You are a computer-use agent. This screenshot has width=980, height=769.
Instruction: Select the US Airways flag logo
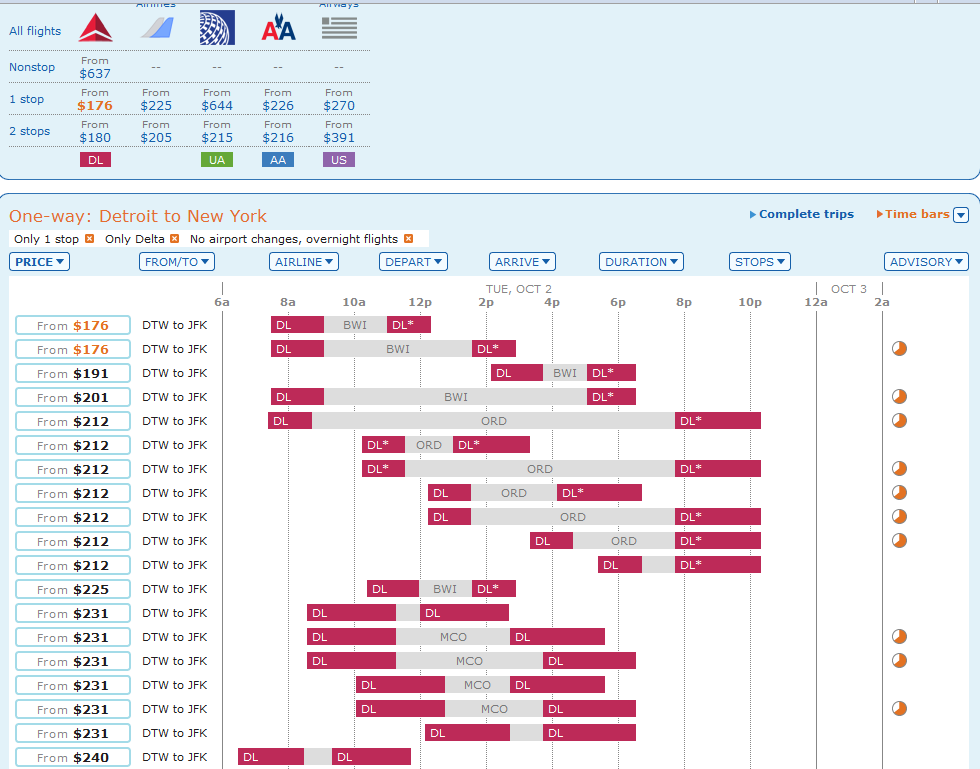pyautogui.click(x=339, y=28)
